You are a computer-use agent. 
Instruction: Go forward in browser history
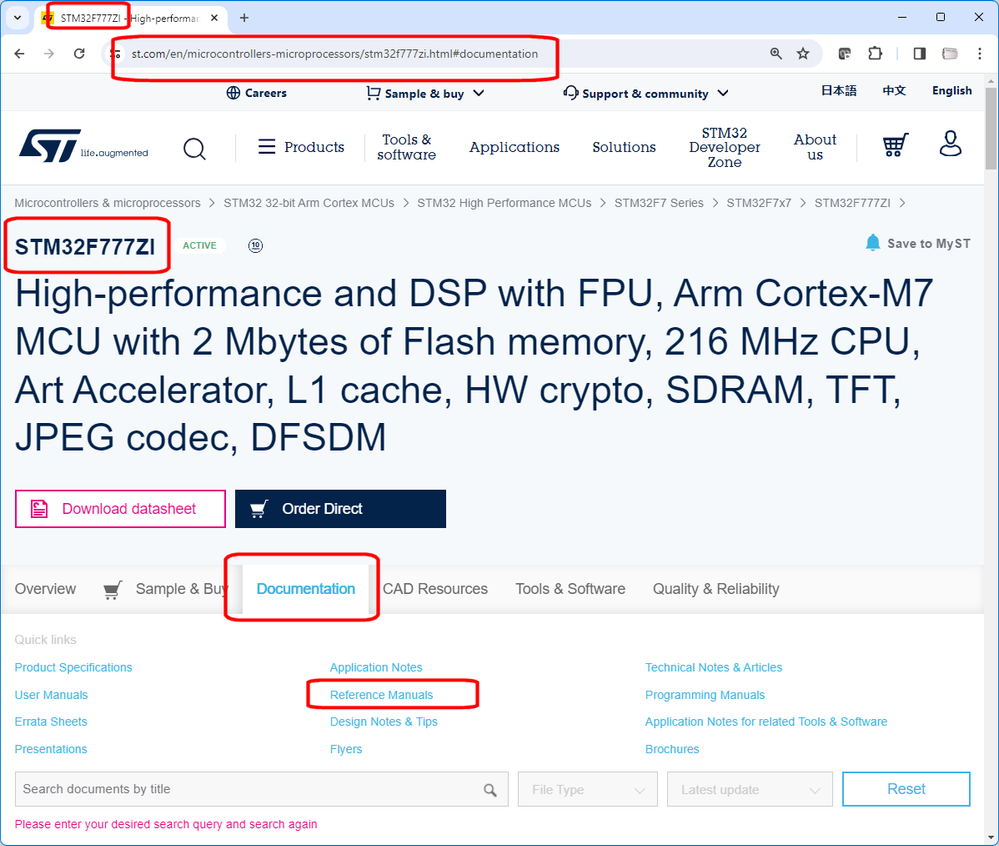[x=49, y=54]
